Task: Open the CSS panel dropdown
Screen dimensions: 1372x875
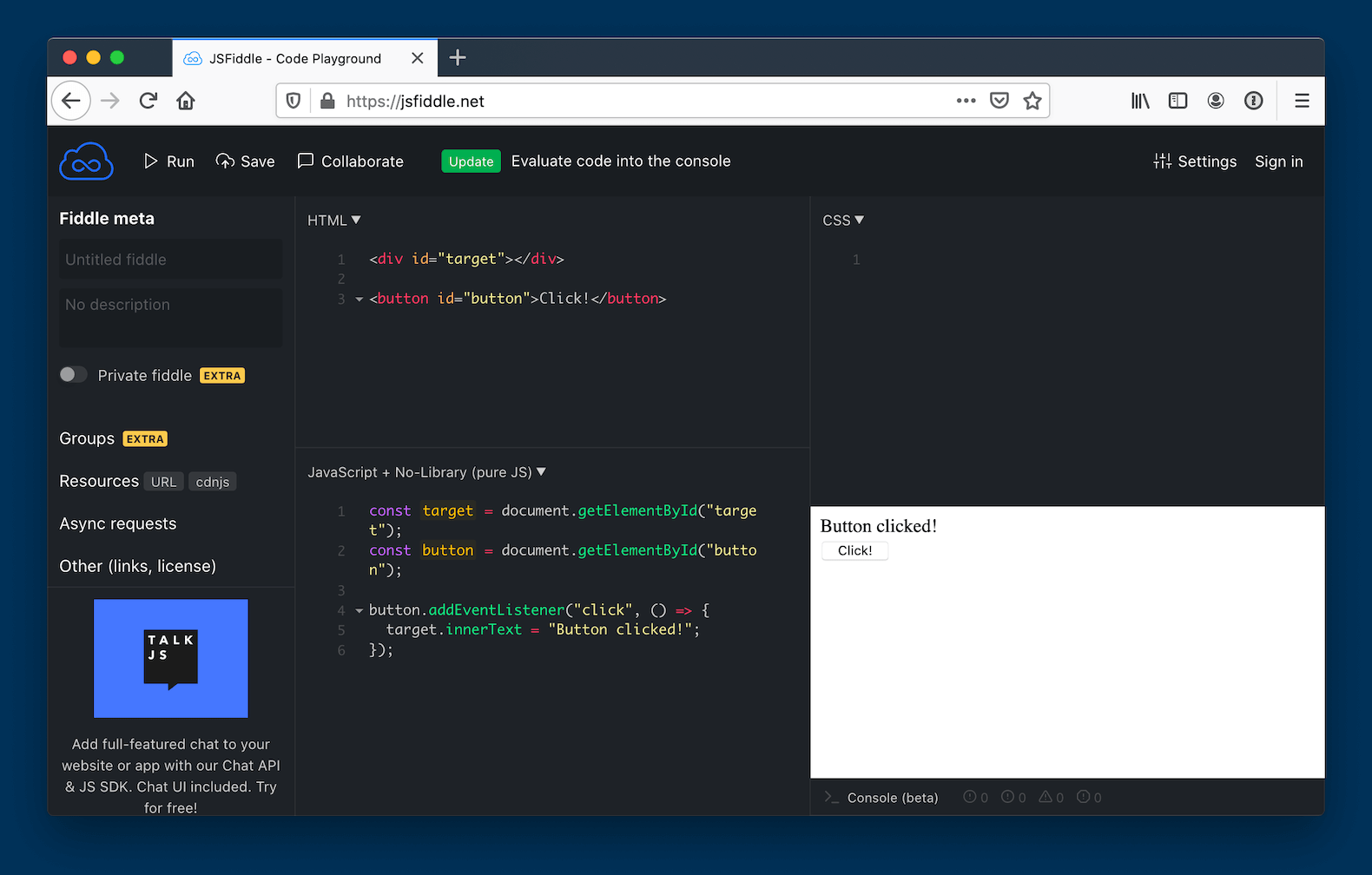Action: point(843,220)
